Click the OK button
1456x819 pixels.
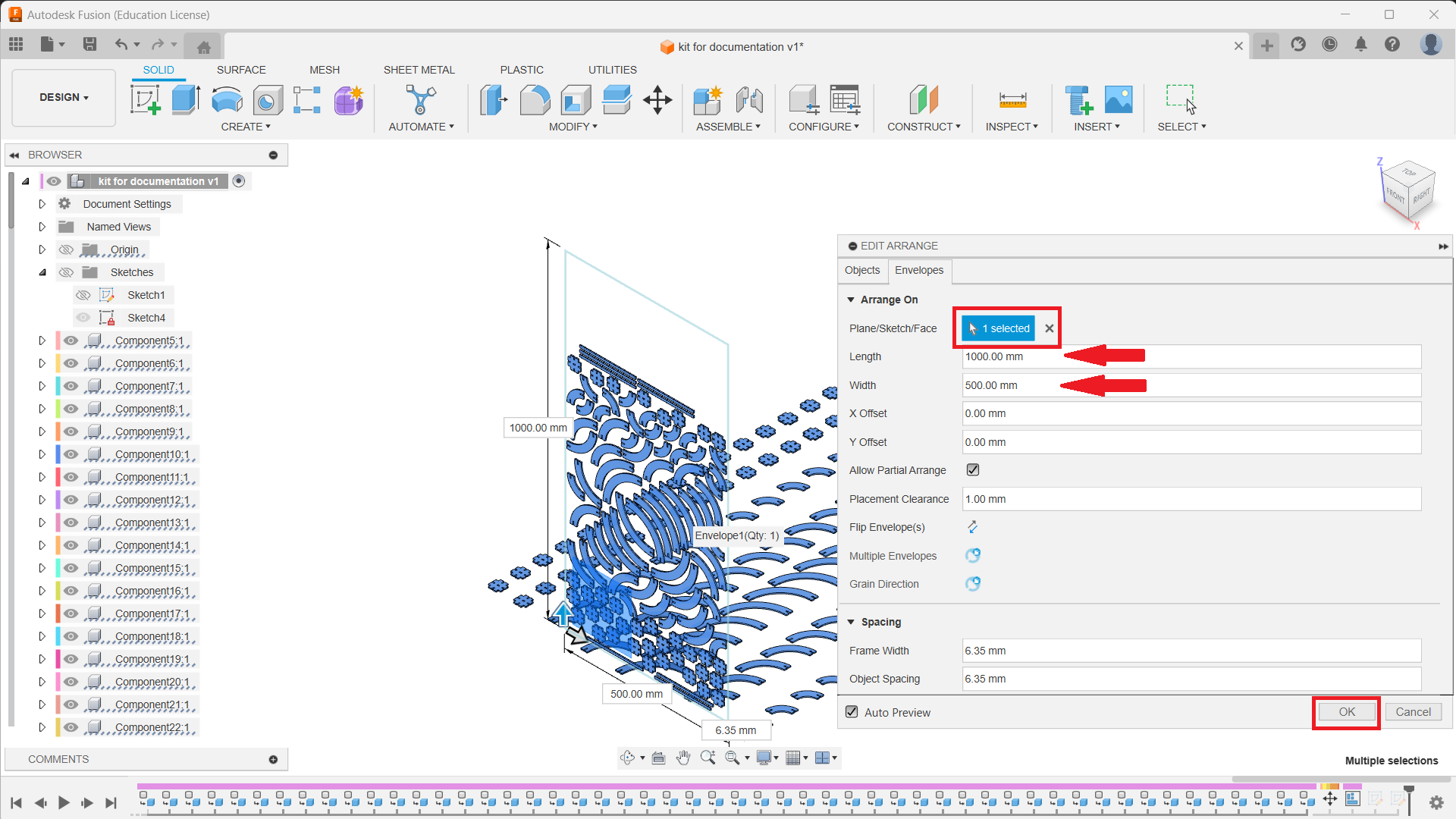coord(1346,712)
